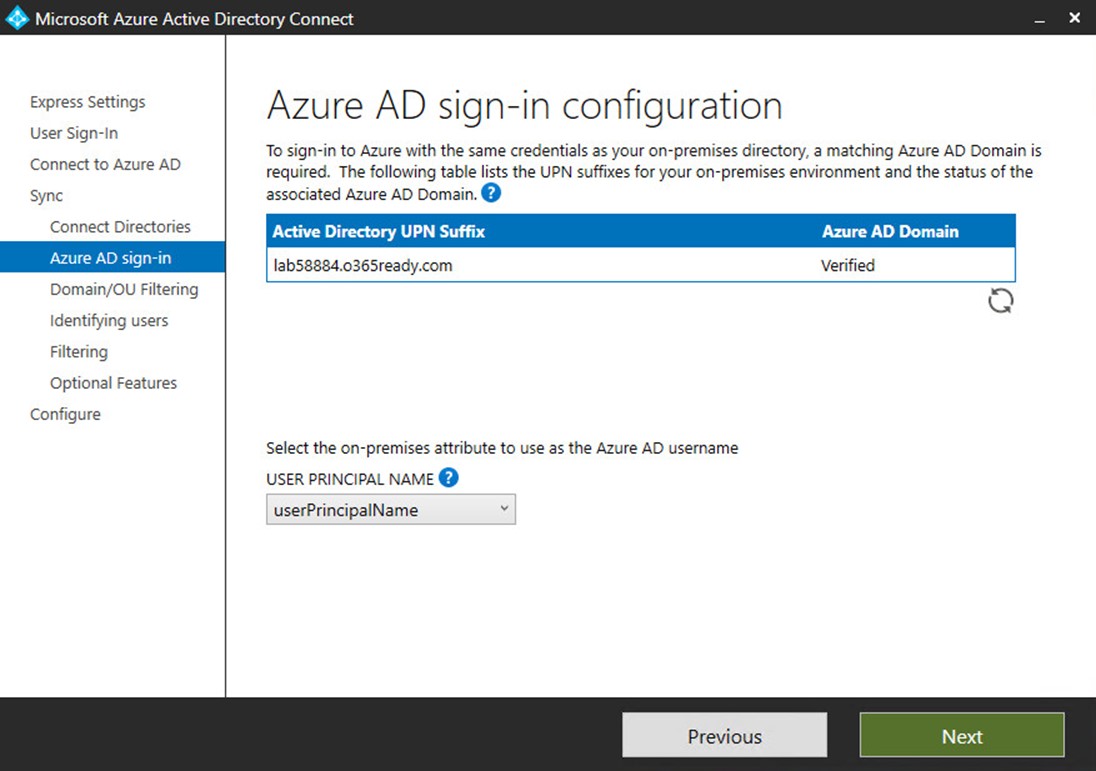Click 'Select the on-premises attribute' instruction text
Image resolution: width=1096 pixels, height=771 pixels.
[502, 448]
